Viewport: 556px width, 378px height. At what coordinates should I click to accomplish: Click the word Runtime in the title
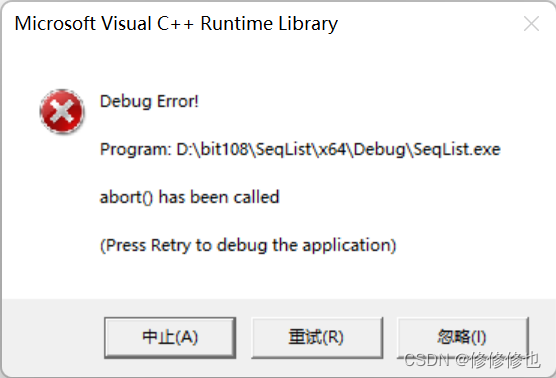click(x=237, y=24)
